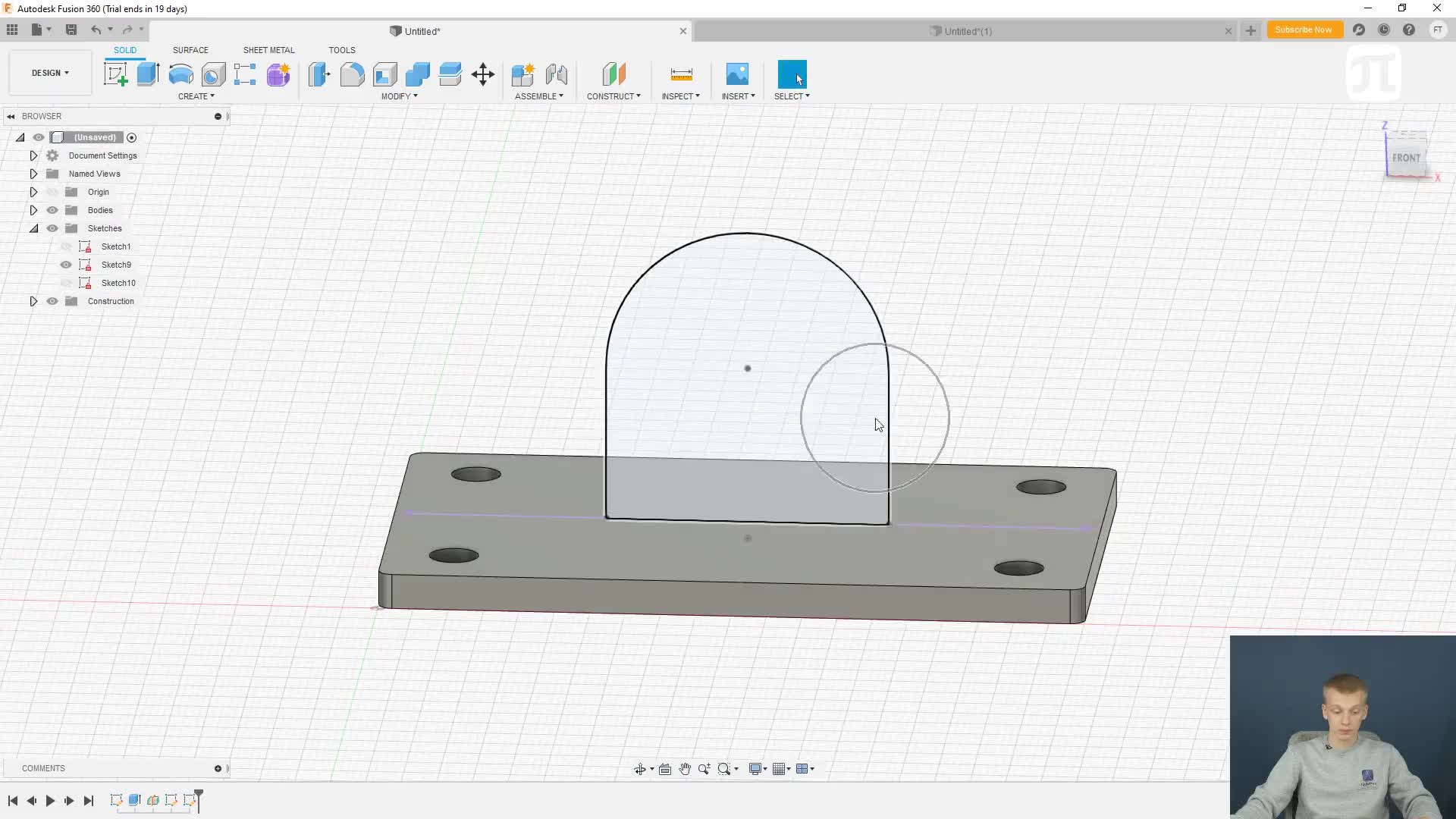
Task: Hide the Bodies folder
Action: (x=52, y=210)
